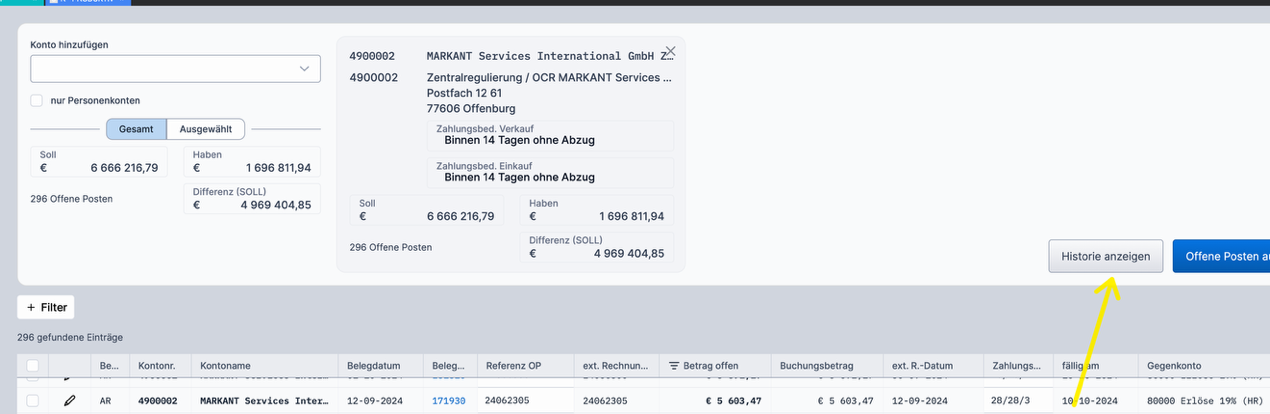Select the 'Zahlungsbed. Verkauf' payment terms box

click(x=550, y=135)
